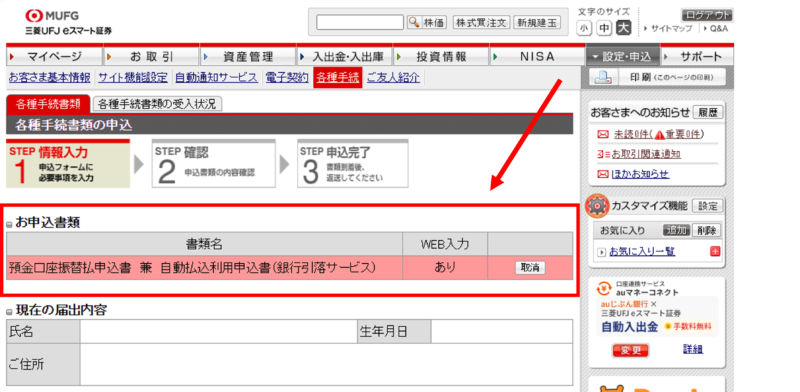Go to 自動通知サービス submenu
Screen dimensions: 800x392
[216, 78]
